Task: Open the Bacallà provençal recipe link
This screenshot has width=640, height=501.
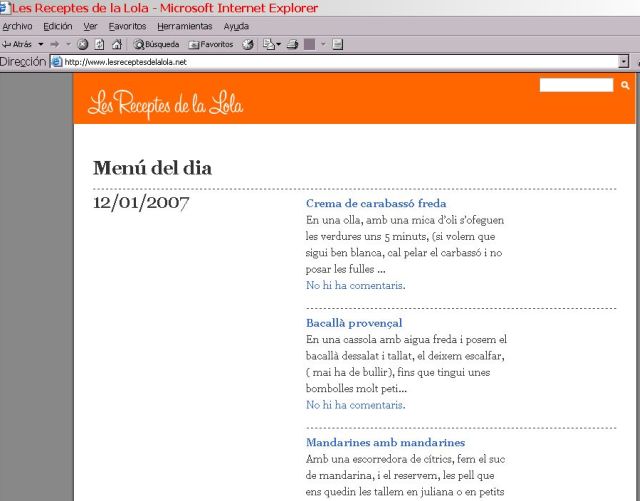Action: coord(354,323)
